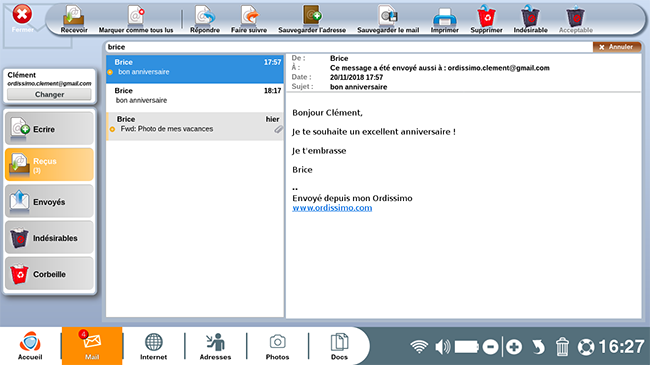Click the subject bon anniversaire in header
Screen dimensions: 650x365
[359, 87]
